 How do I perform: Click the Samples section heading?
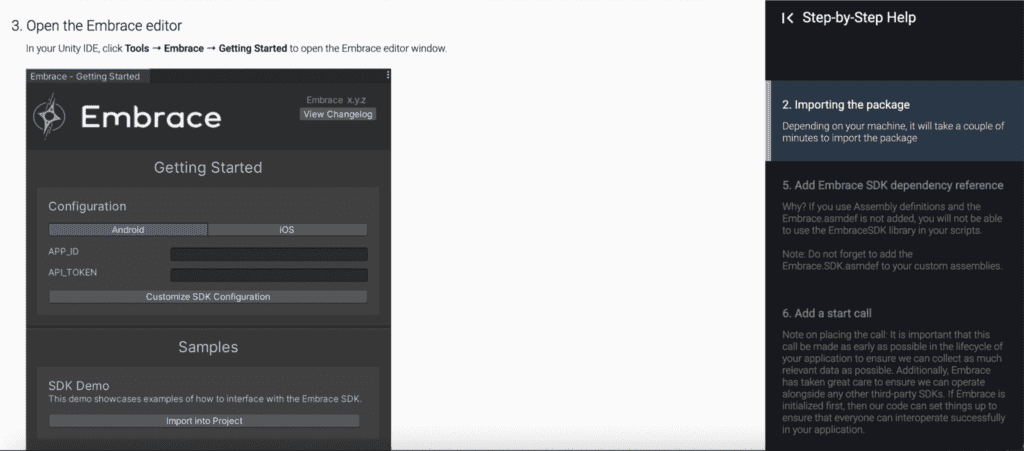click(208, 347)
